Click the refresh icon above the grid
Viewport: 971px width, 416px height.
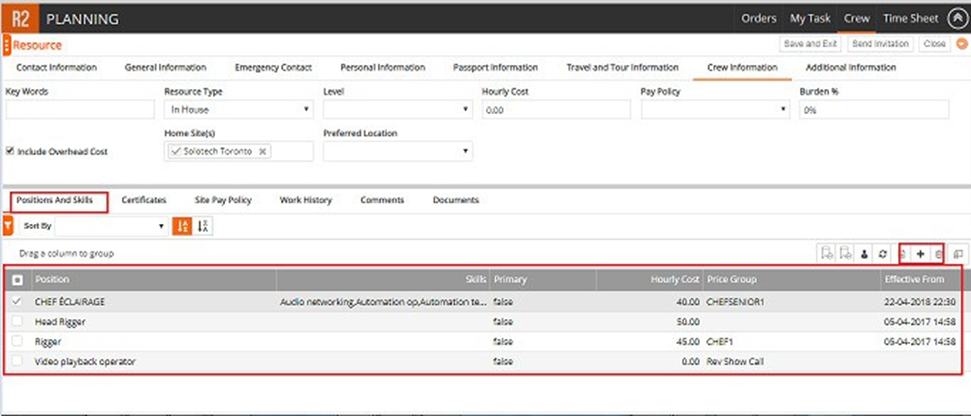tap(883, 255)
